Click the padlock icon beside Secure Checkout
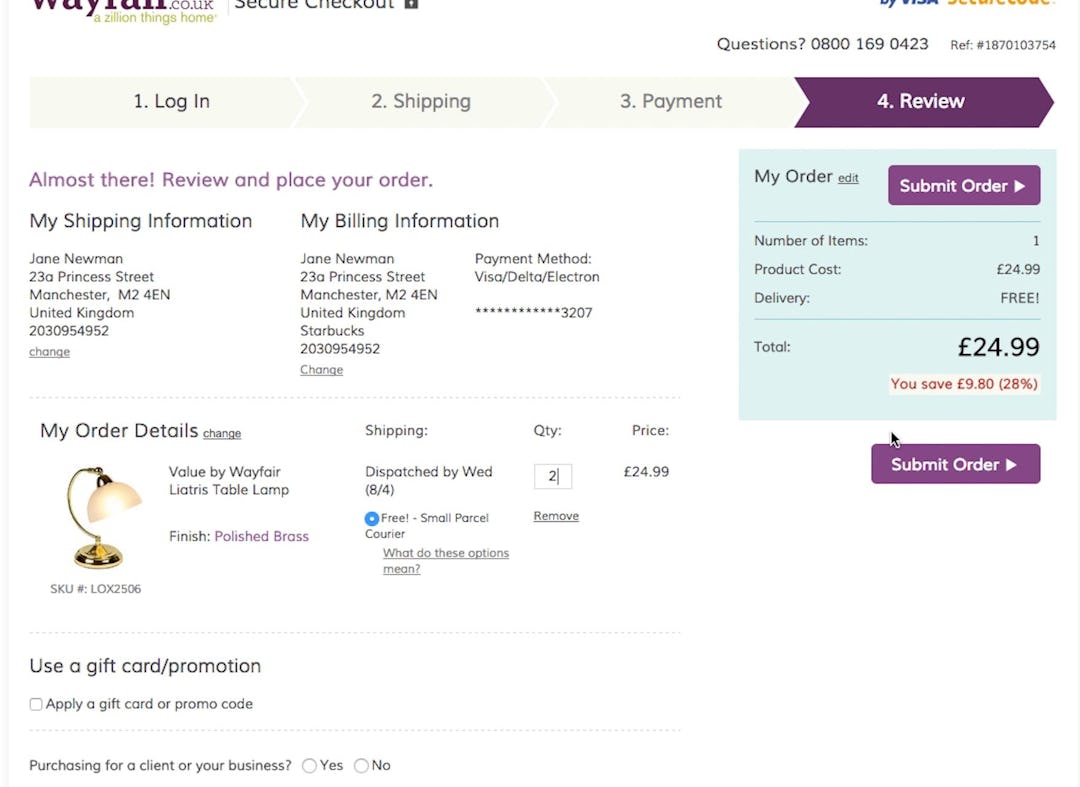Screen dimensions: 1080x787 click(x=410, y=4)
